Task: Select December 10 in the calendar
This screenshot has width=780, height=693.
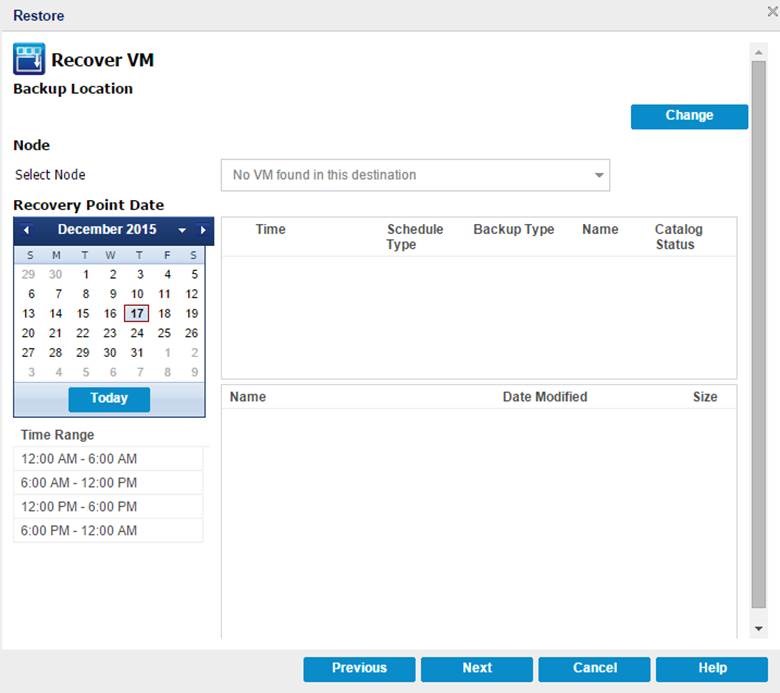Action: 137,294
